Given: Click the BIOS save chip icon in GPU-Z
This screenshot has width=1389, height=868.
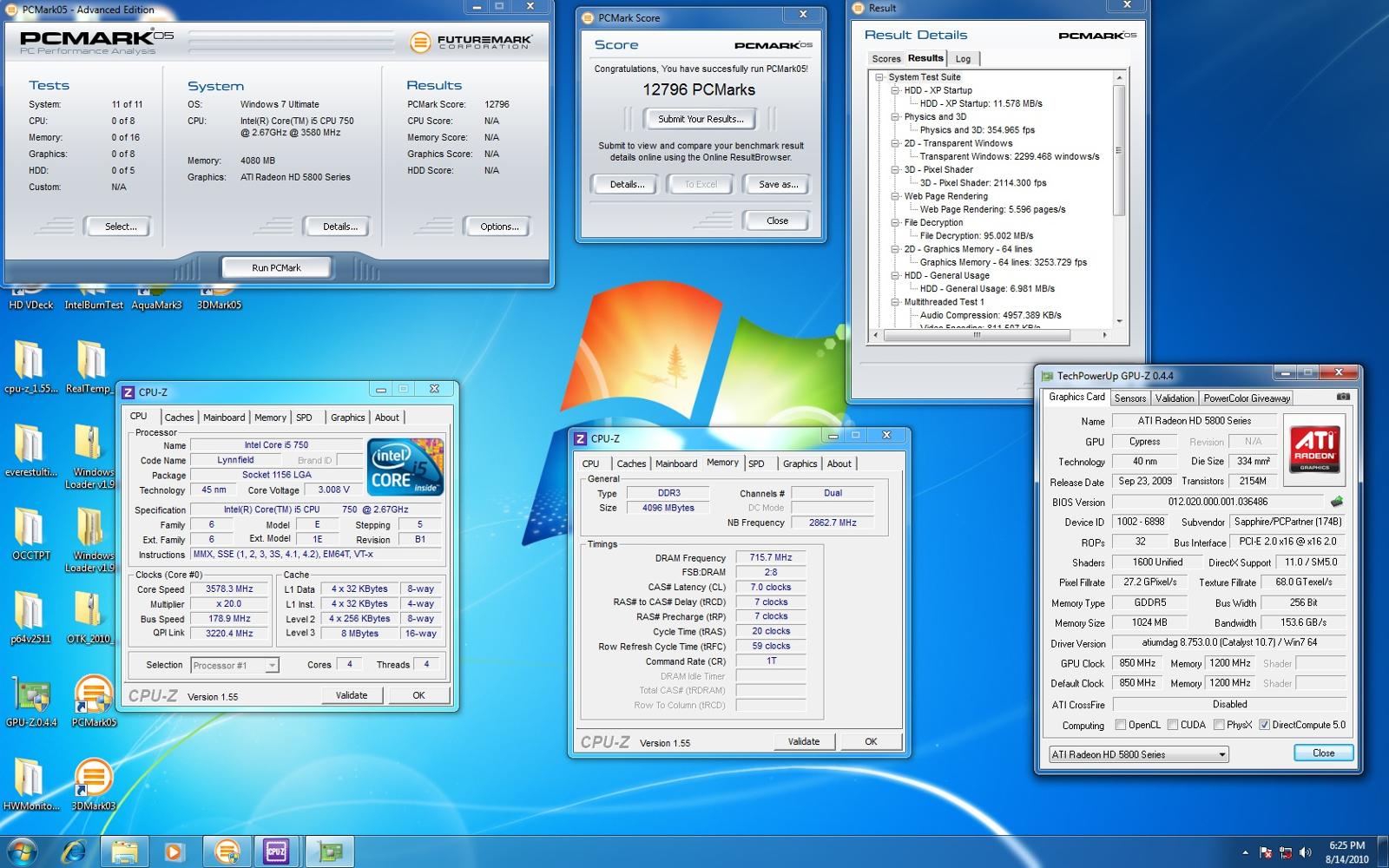Looking at the screenshot, I should tap(1337, 501).
